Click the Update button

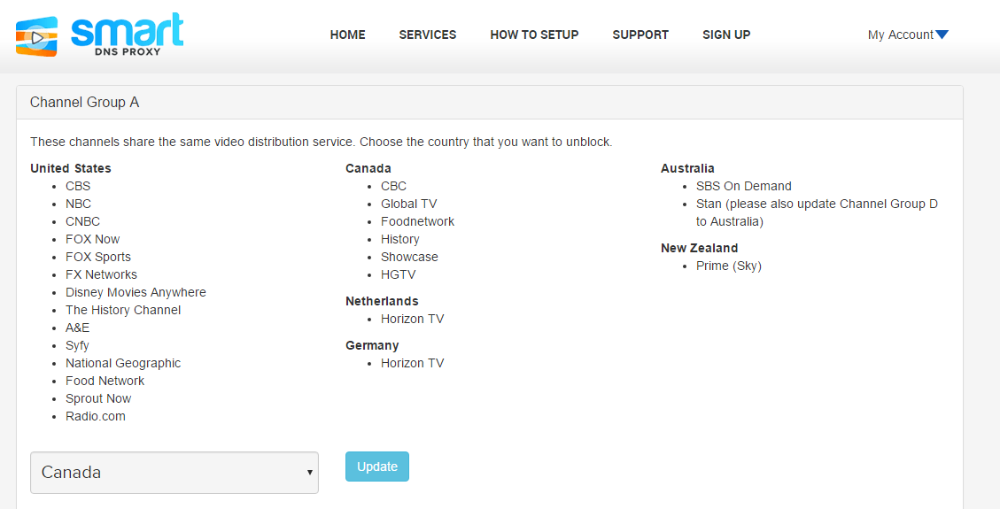click(377, 466)
